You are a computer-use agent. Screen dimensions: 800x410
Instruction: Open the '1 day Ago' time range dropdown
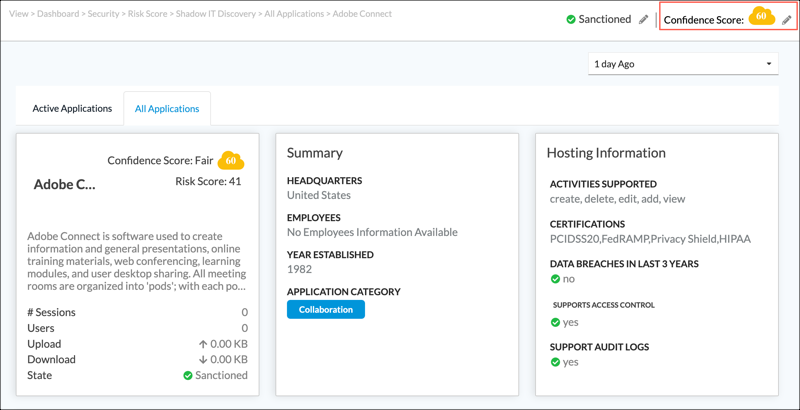pyautogui.click(x=683, y=64)
